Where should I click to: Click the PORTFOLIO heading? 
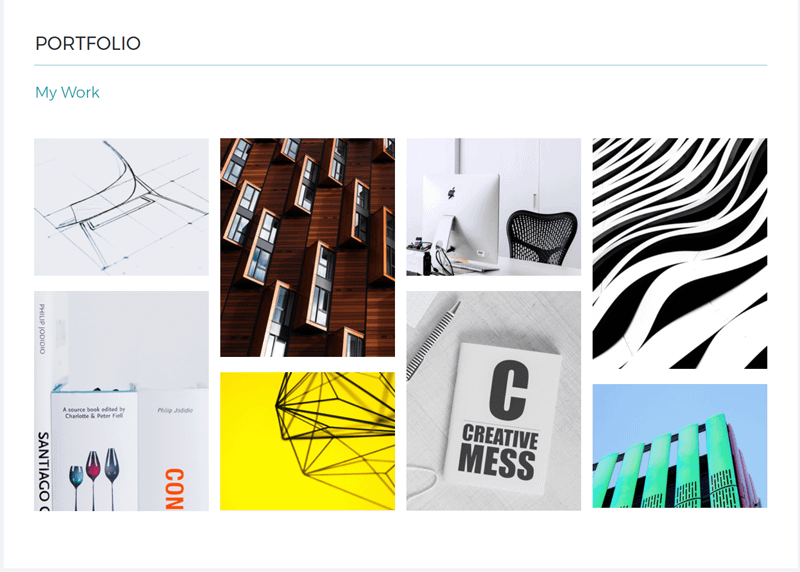(x=88, y=43)
